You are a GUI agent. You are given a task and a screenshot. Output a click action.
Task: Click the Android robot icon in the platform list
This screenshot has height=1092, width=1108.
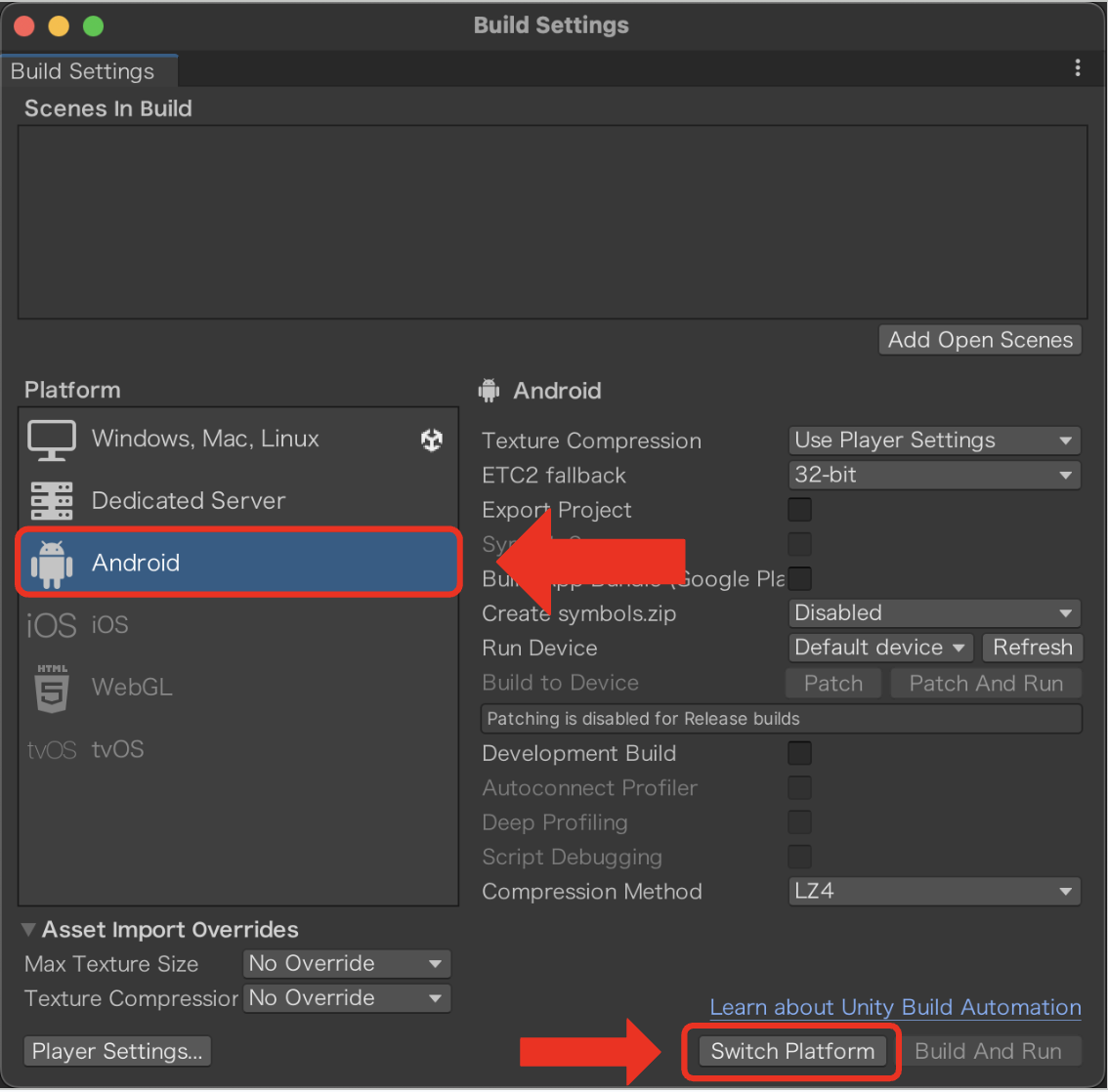pos(52,564)
